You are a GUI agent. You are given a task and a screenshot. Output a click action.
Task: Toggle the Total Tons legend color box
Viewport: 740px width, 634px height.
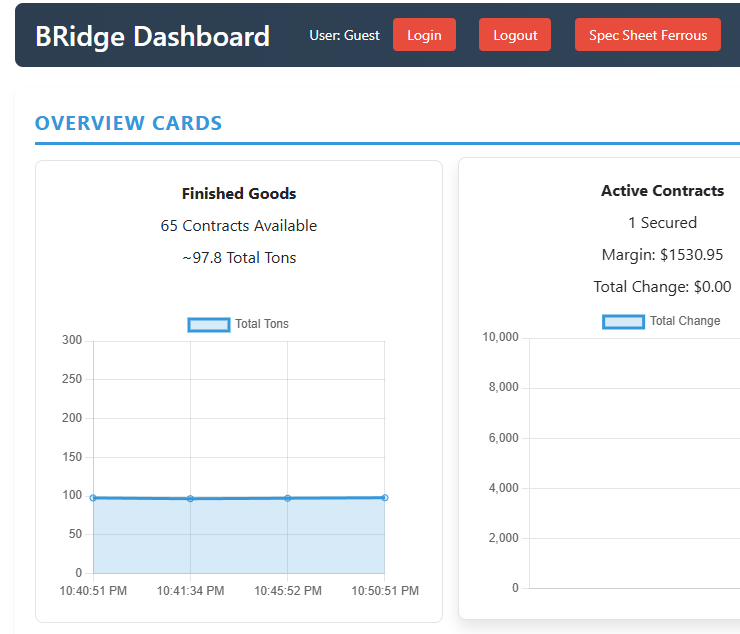click(x=209, y=324)
